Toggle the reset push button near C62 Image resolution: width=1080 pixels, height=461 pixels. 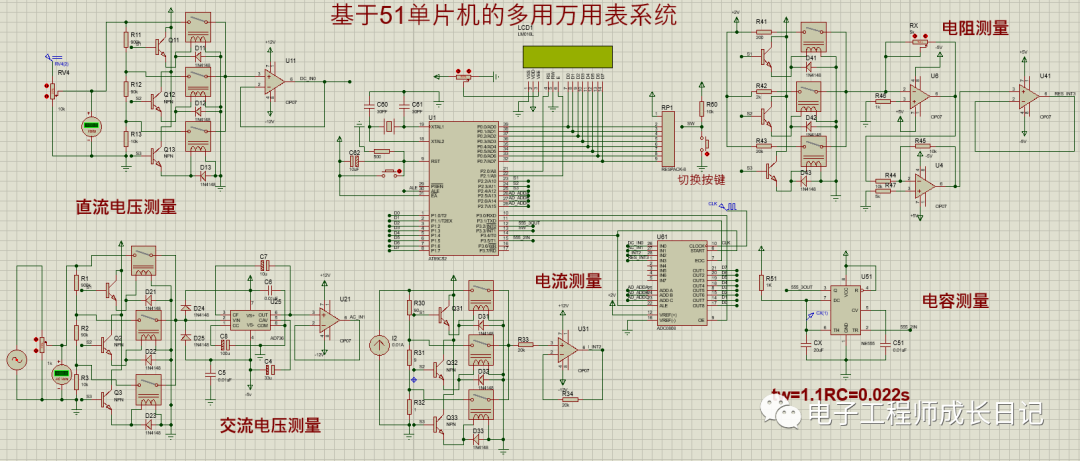click(x=391, y=170)
